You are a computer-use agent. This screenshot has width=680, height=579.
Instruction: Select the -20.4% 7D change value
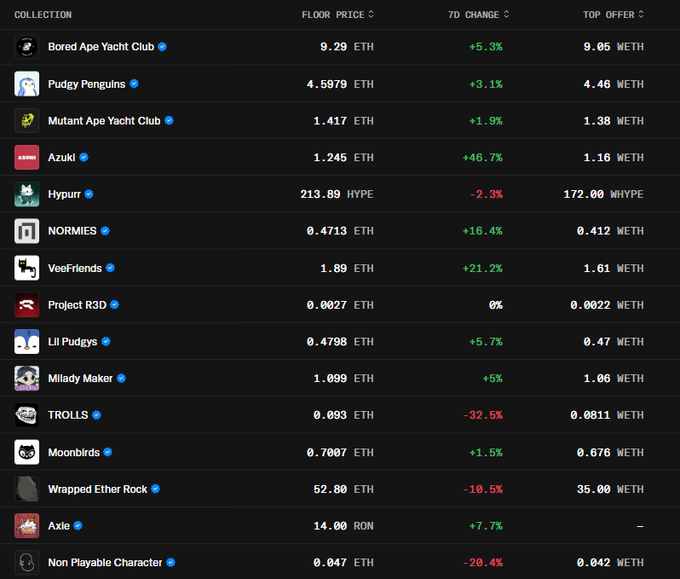coord(483,563)
